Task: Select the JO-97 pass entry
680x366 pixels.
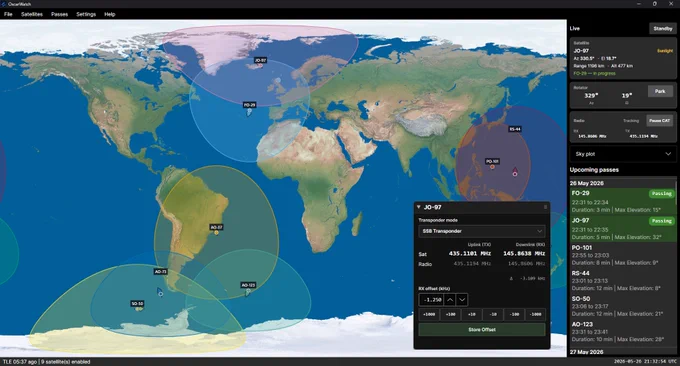Action: pyautogui.click(x=623, y=229)
